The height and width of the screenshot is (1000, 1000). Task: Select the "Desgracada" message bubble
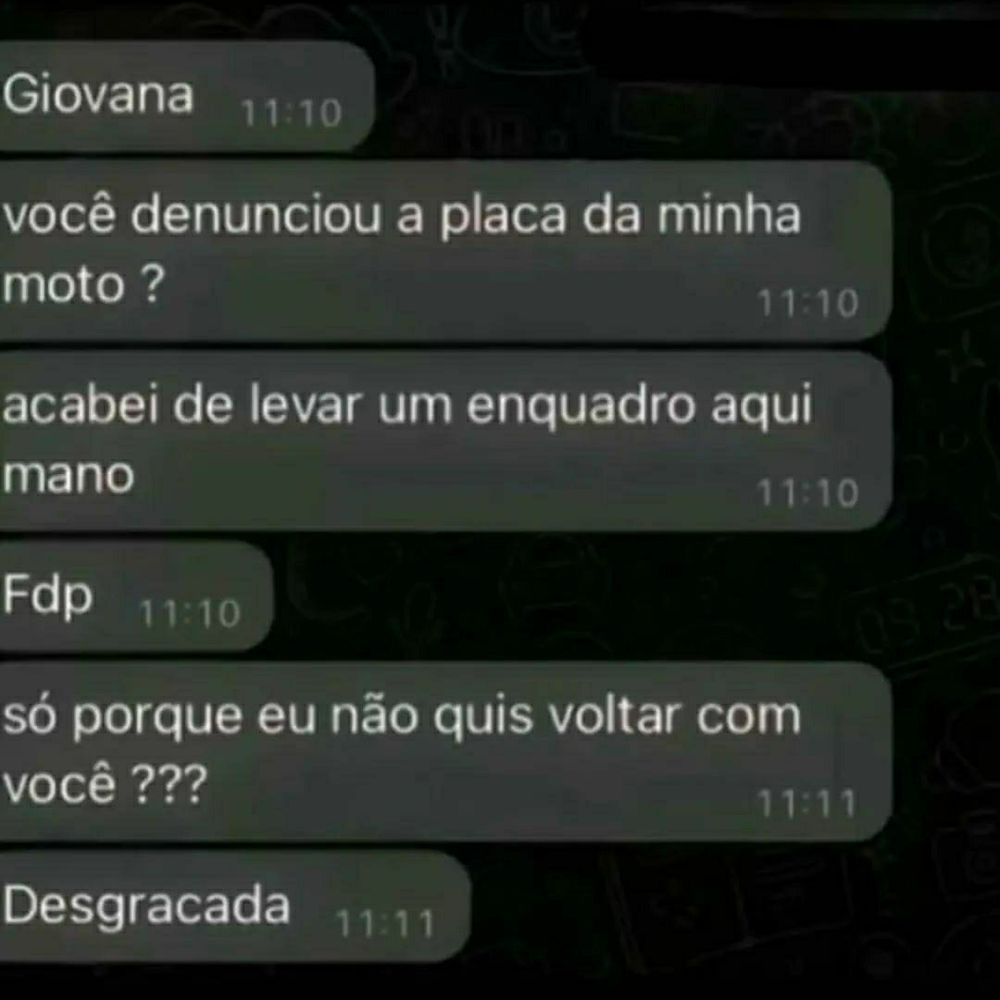click(235, 906)
